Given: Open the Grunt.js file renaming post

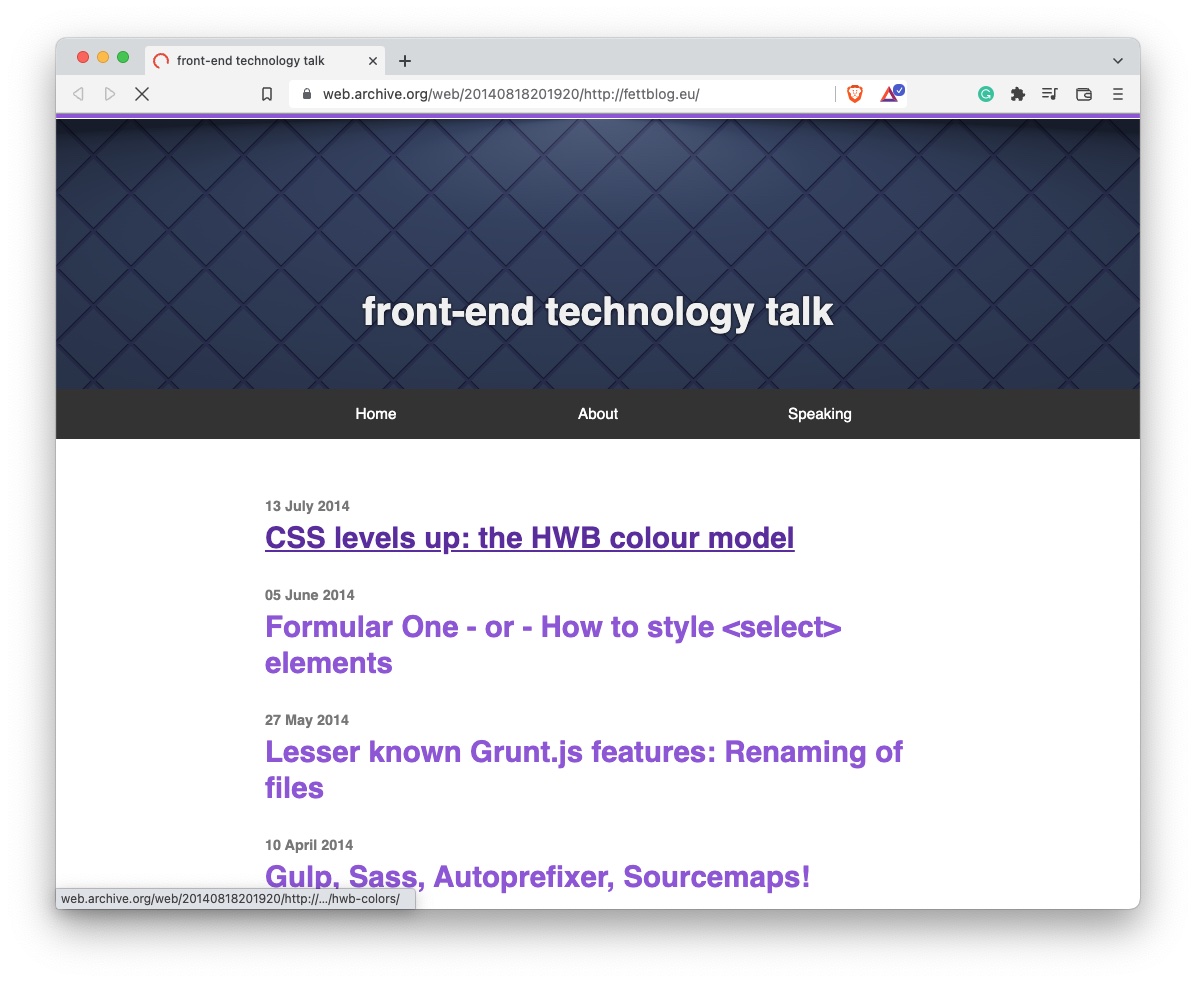Looking at the screenshot, I should coord(583,769).
